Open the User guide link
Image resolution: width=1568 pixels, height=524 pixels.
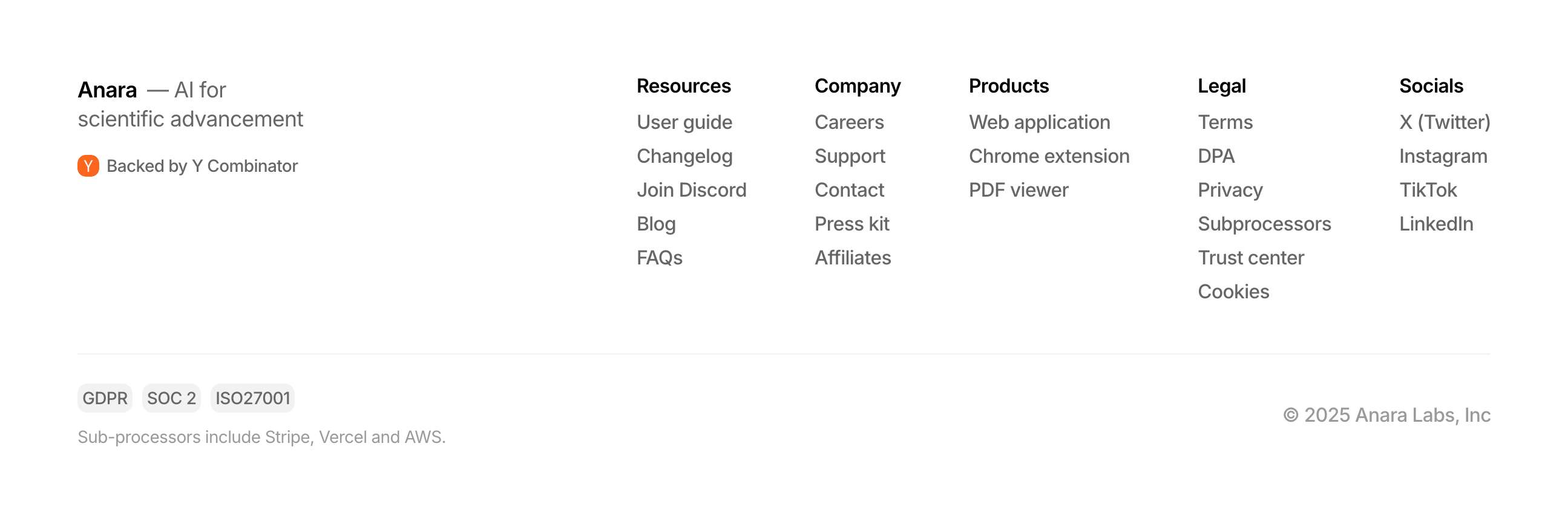(x=684, y=122)
